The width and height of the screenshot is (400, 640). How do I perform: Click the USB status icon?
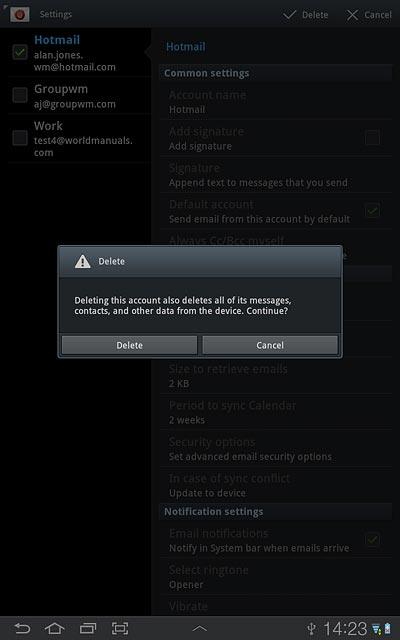[x=311, y=628]
